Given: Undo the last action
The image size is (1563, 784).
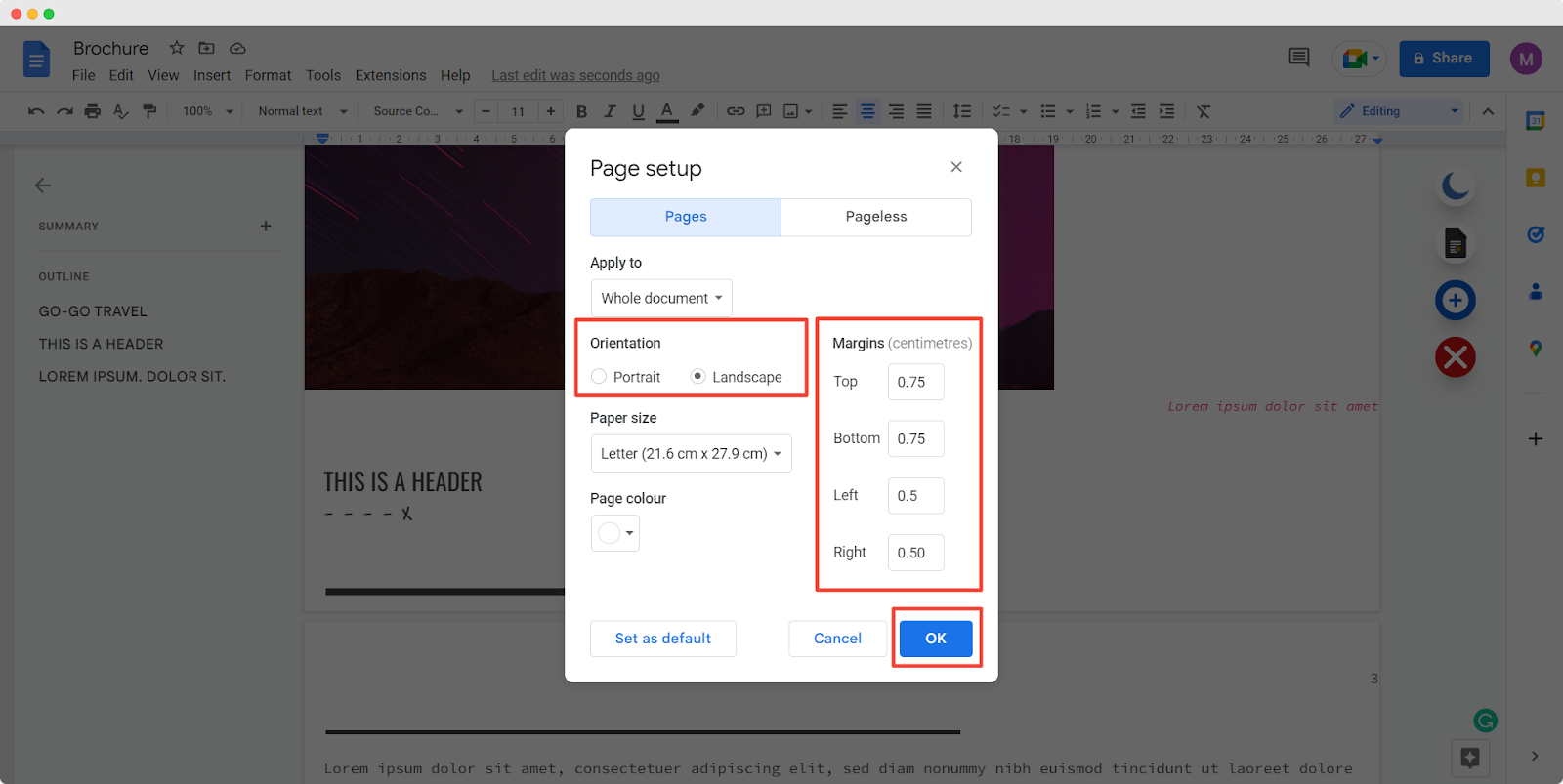Looking at the screenshot, I should 36,111.
